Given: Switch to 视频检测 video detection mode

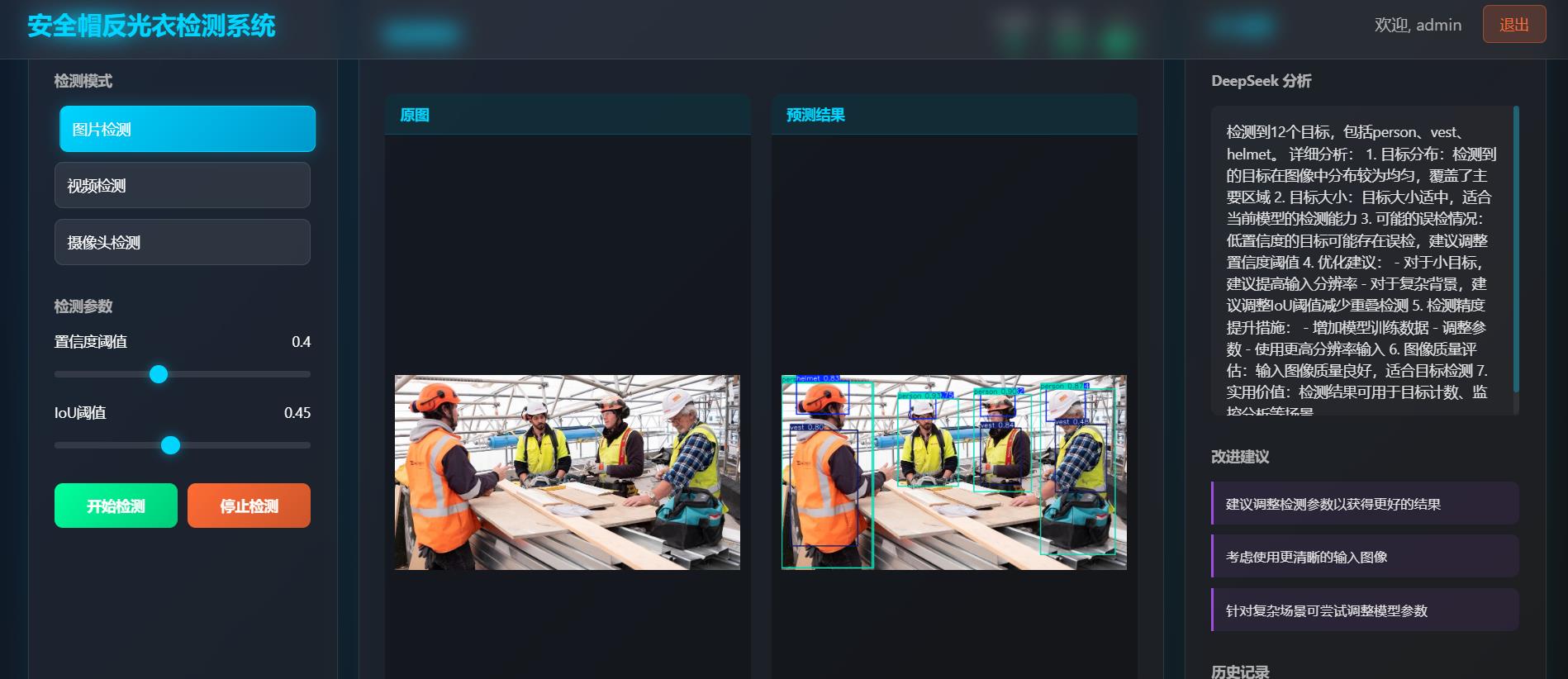Looking at the screenshot, I should click(183, 185).
